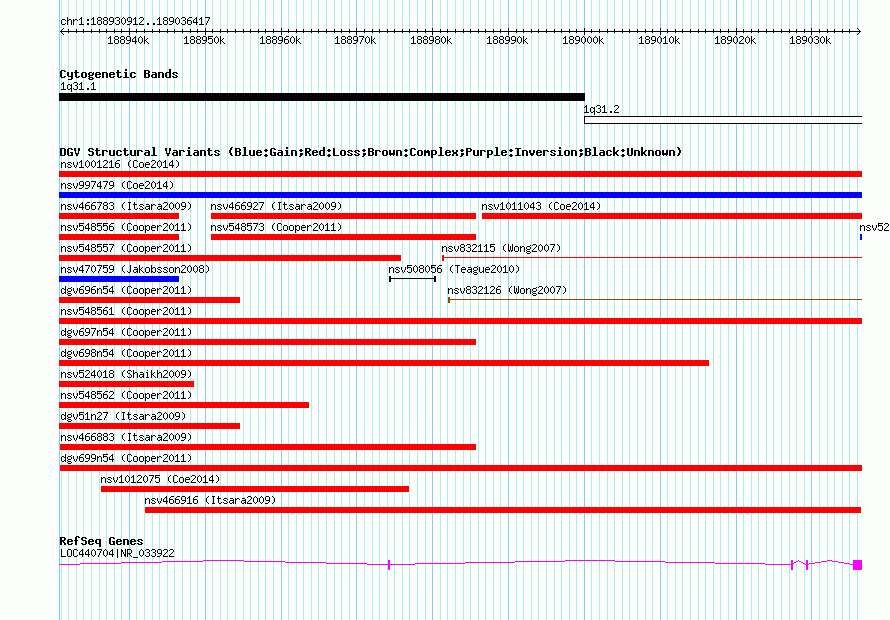Screen dimensions: 890x620
Task: Click the red bar of nsv1012075 (Coe2014)
Action: (x=255, y=489)
